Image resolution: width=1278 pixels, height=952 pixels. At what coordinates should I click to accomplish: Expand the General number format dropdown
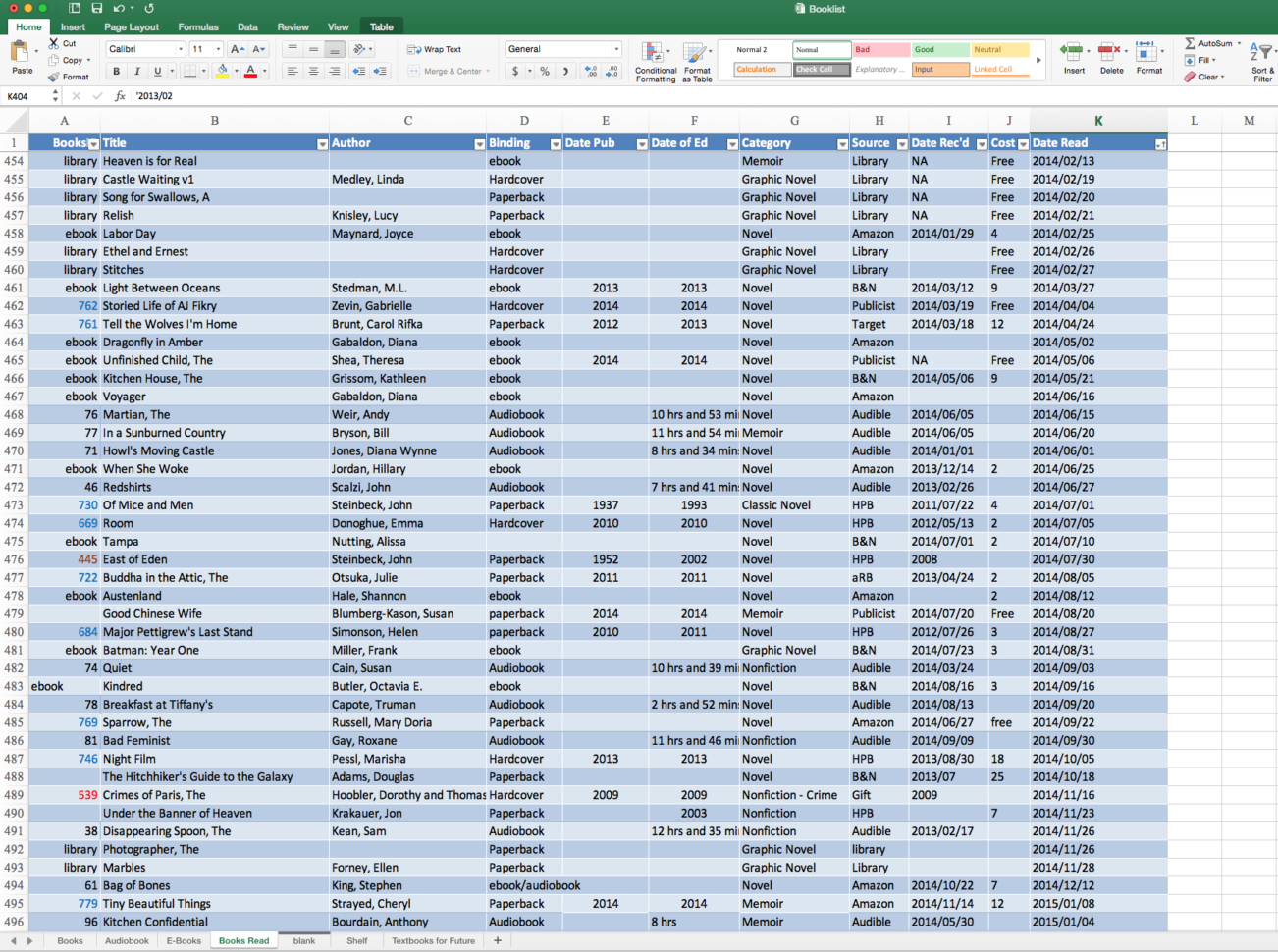click(616, 50)
